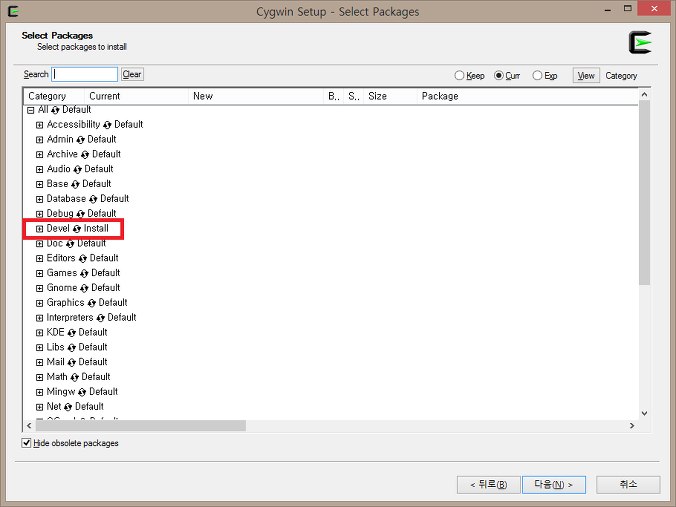676x507 pixels.
Task: Click the cycle icon next to KDE
Action: 72,333
